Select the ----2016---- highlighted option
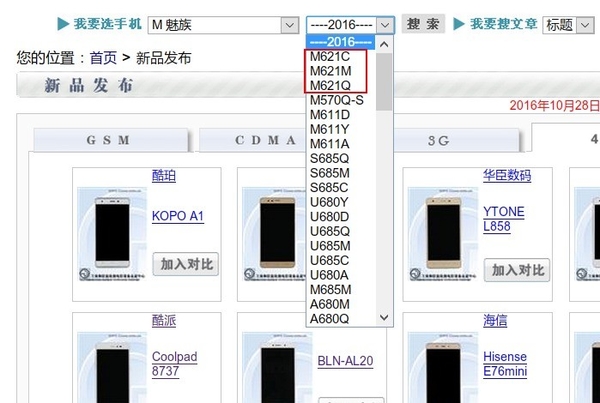Viewport: 600px width, 403px height. [x=341, y=42]
